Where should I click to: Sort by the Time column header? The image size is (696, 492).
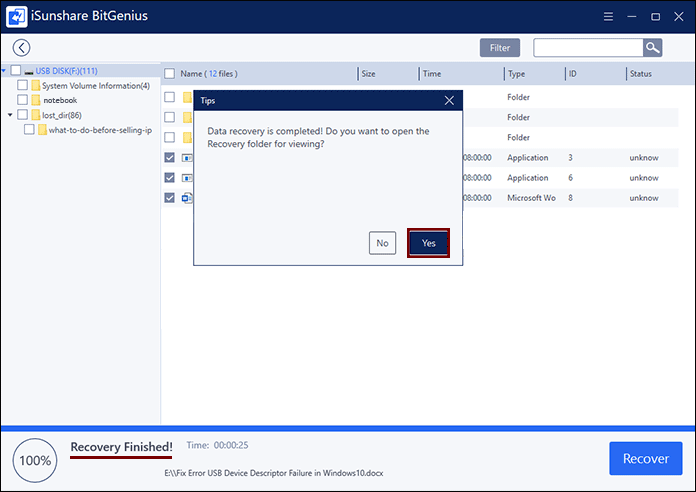point(431,74)
